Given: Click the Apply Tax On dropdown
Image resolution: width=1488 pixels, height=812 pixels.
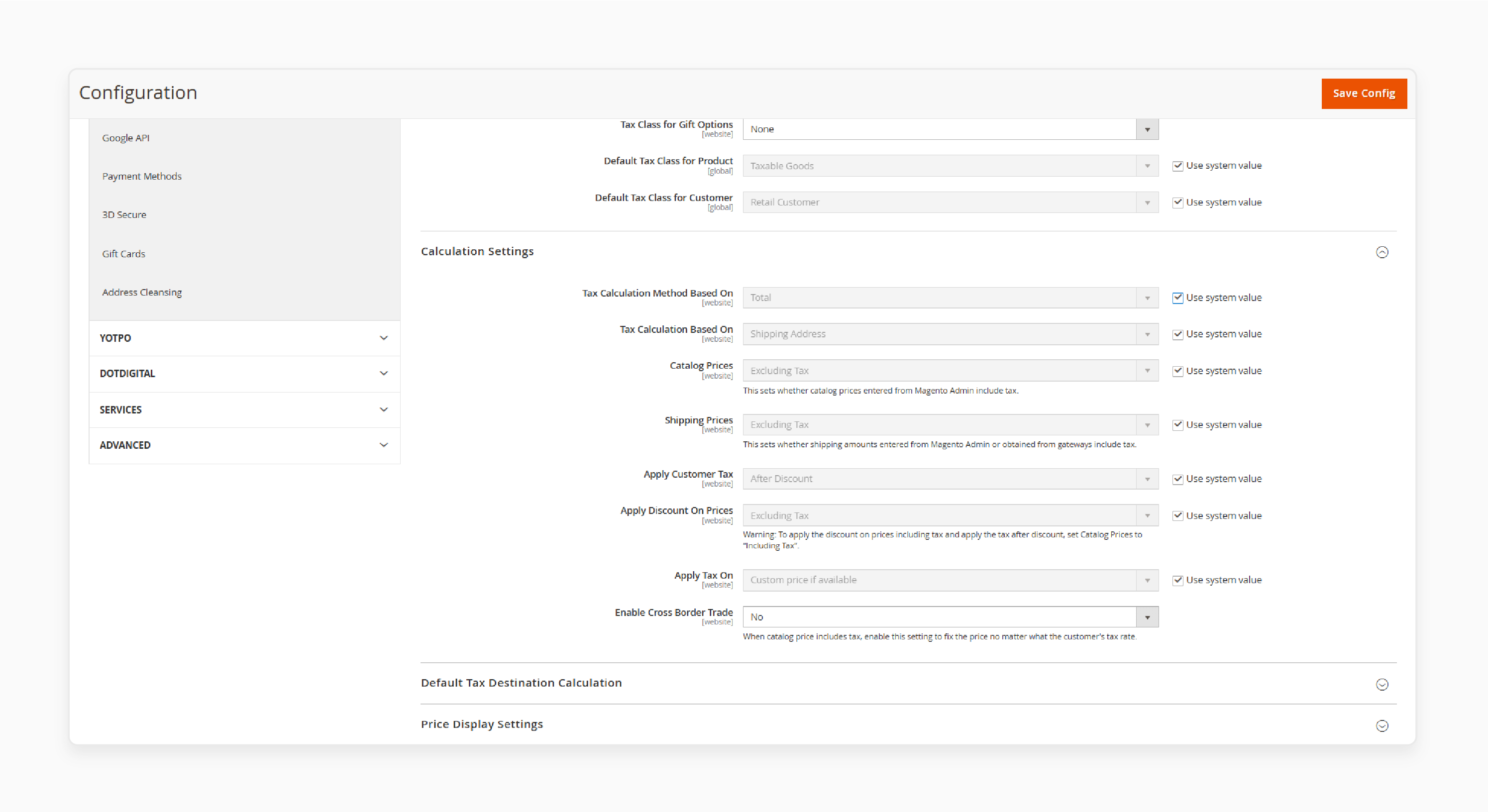Looking at the screenshot, I should 950,580.
